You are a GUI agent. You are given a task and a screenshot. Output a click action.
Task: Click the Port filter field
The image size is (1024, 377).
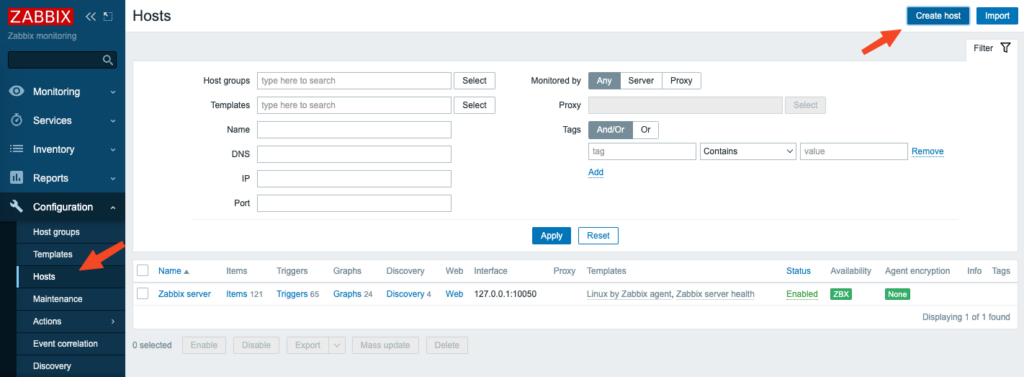tap(354, 203)
